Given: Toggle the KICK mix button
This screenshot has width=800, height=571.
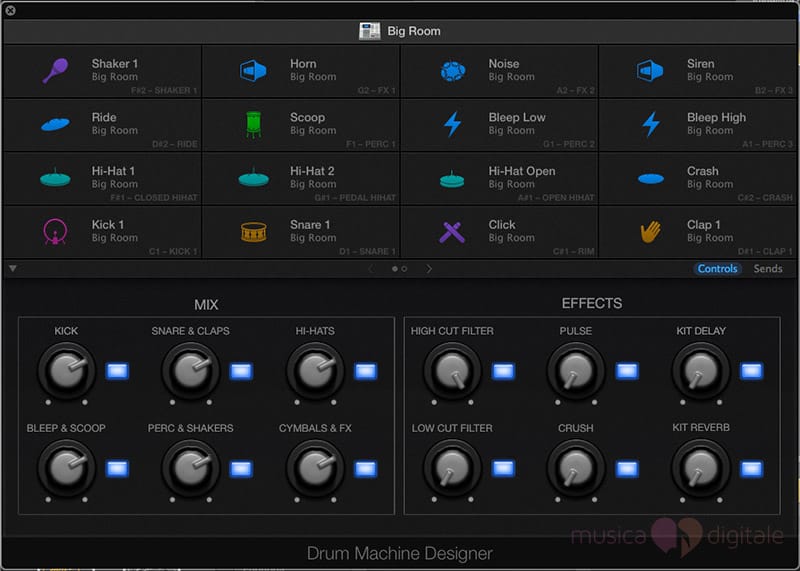Looking at the screenshot, I should (117, 371).
